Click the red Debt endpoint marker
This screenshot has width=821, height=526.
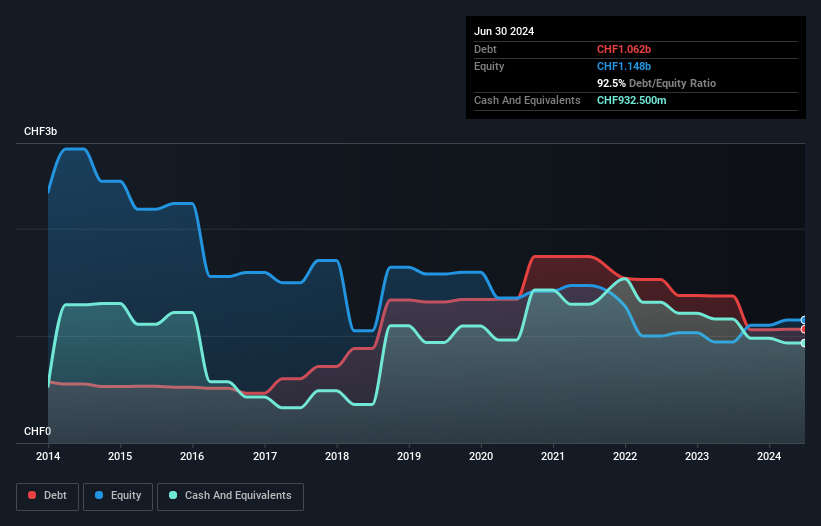click(x=804, y=329)
